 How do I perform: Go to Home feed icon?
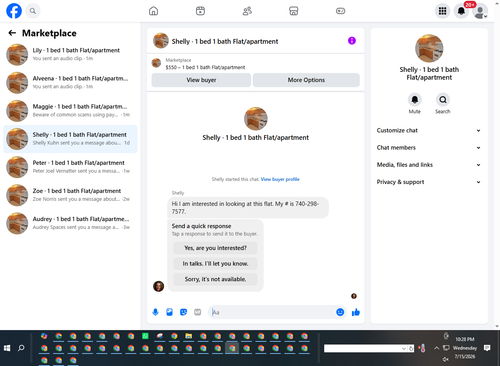pyautogui.click(x=153, y=11)
